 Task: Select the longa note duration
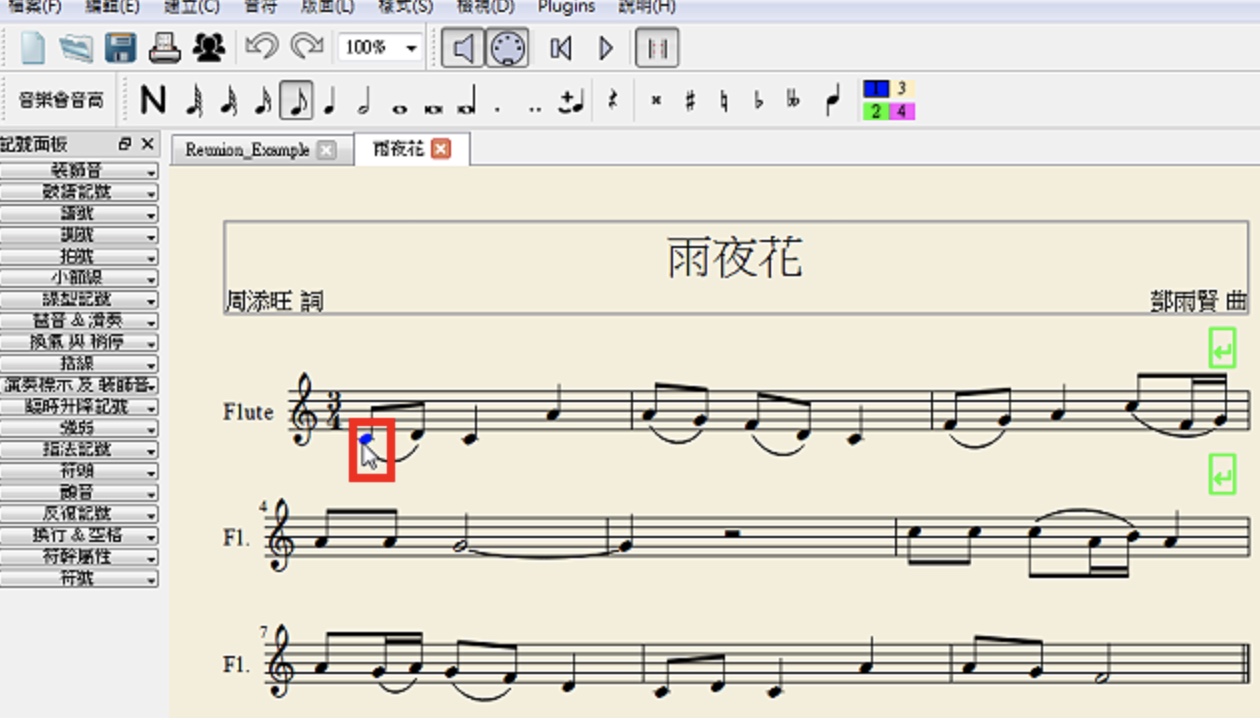pos(466,102)
